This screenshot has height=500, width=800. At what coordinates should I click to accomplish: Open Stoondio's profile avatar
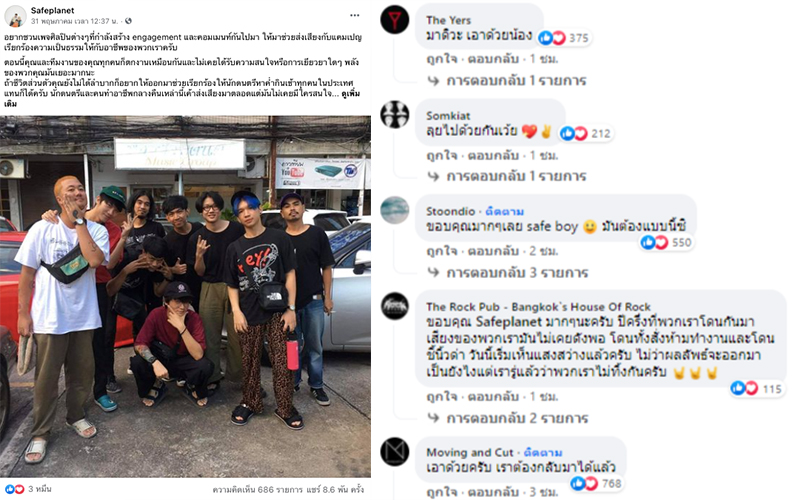pos(395,210)
